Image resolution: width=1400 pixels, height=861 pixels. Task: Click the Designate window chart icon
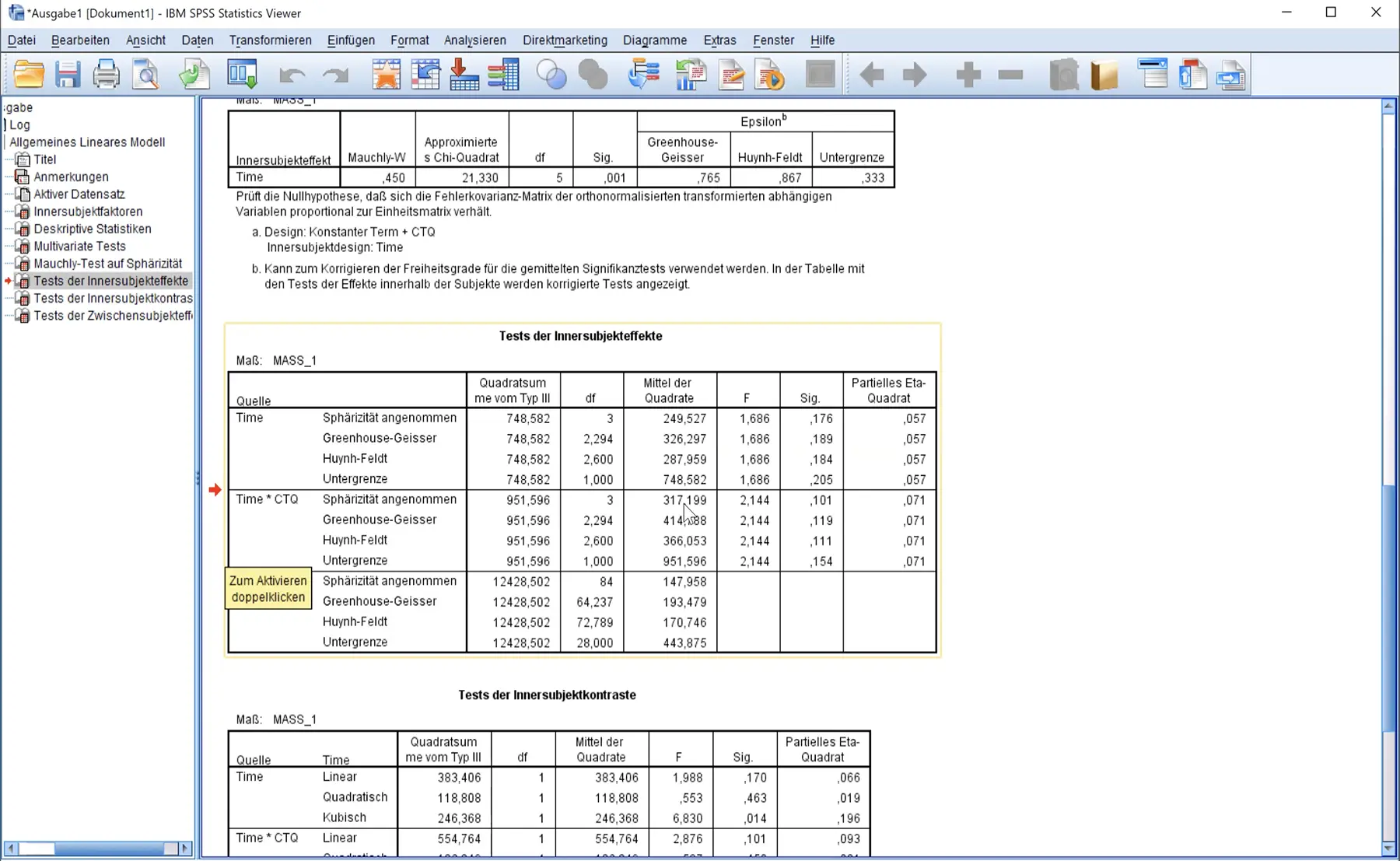(691, 75)
